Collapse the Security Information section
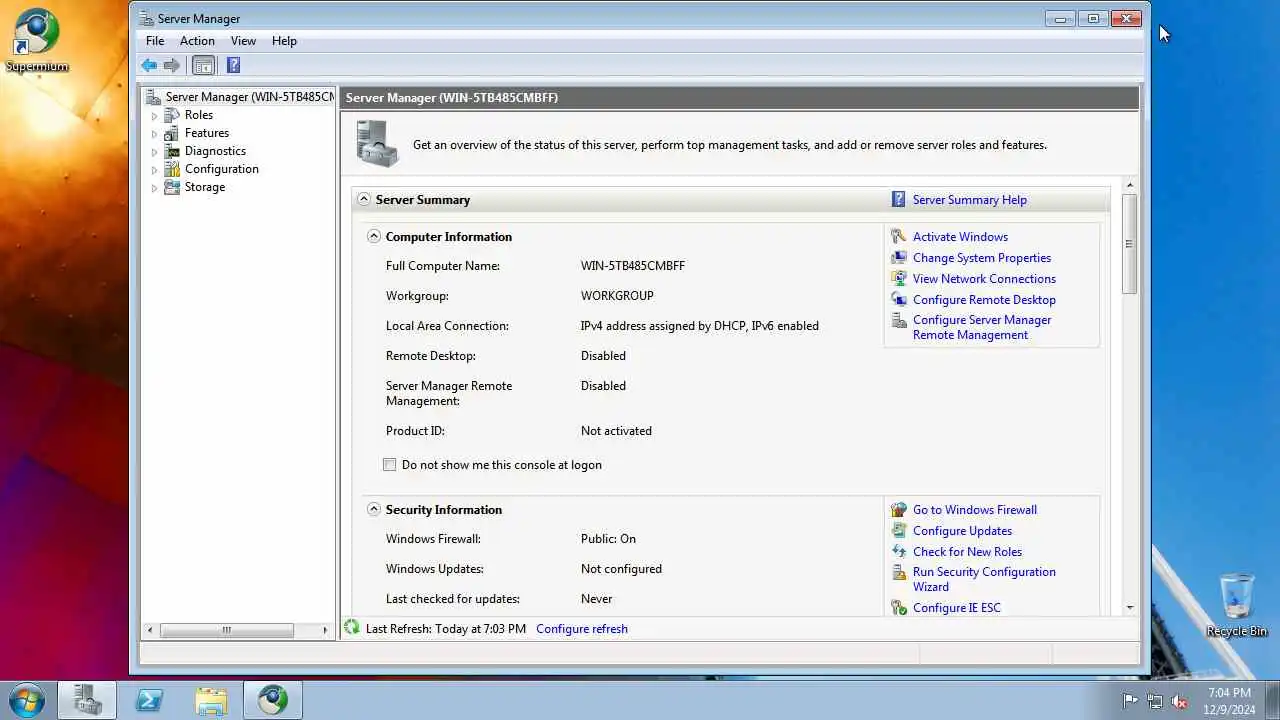Screen dimensions: 1280x720 374,509
